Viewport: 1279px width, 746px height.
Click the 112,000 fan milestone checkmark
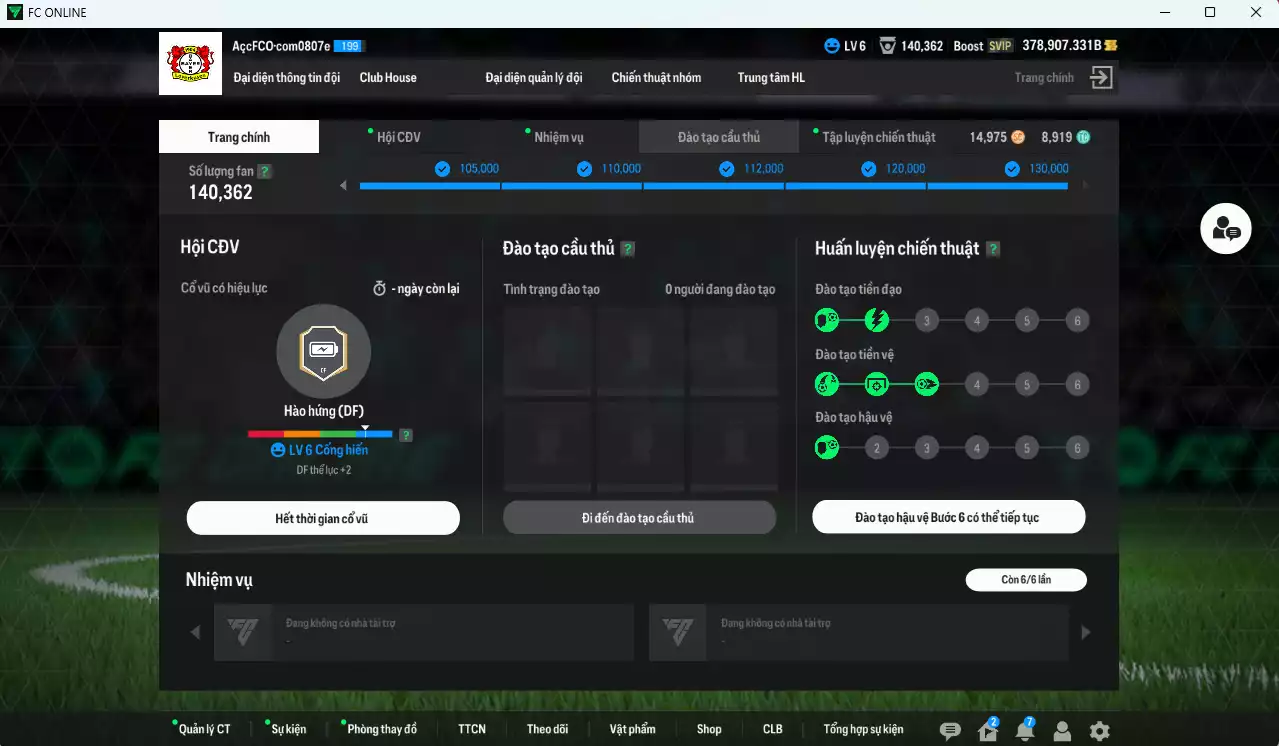point(727,169)
